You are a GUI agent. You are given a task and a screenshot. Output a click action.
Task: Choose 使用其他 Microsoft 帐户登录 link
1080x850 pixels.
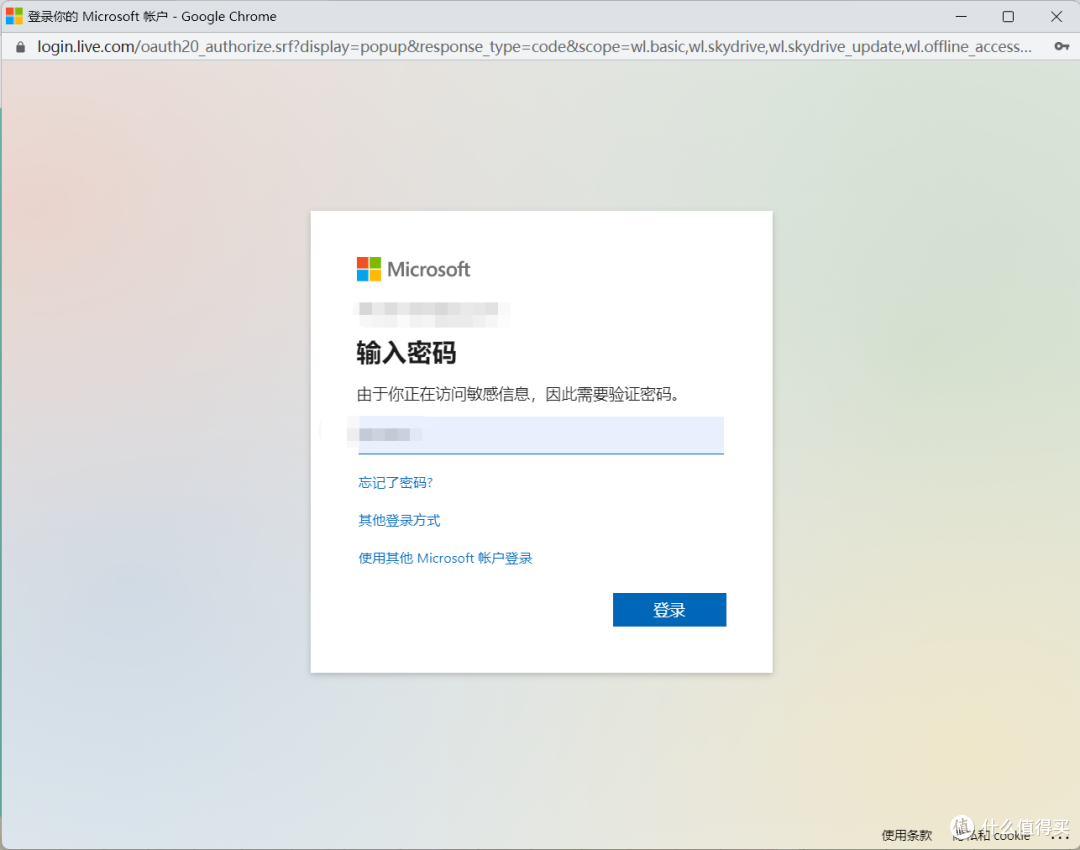click(x=445, y=558)
